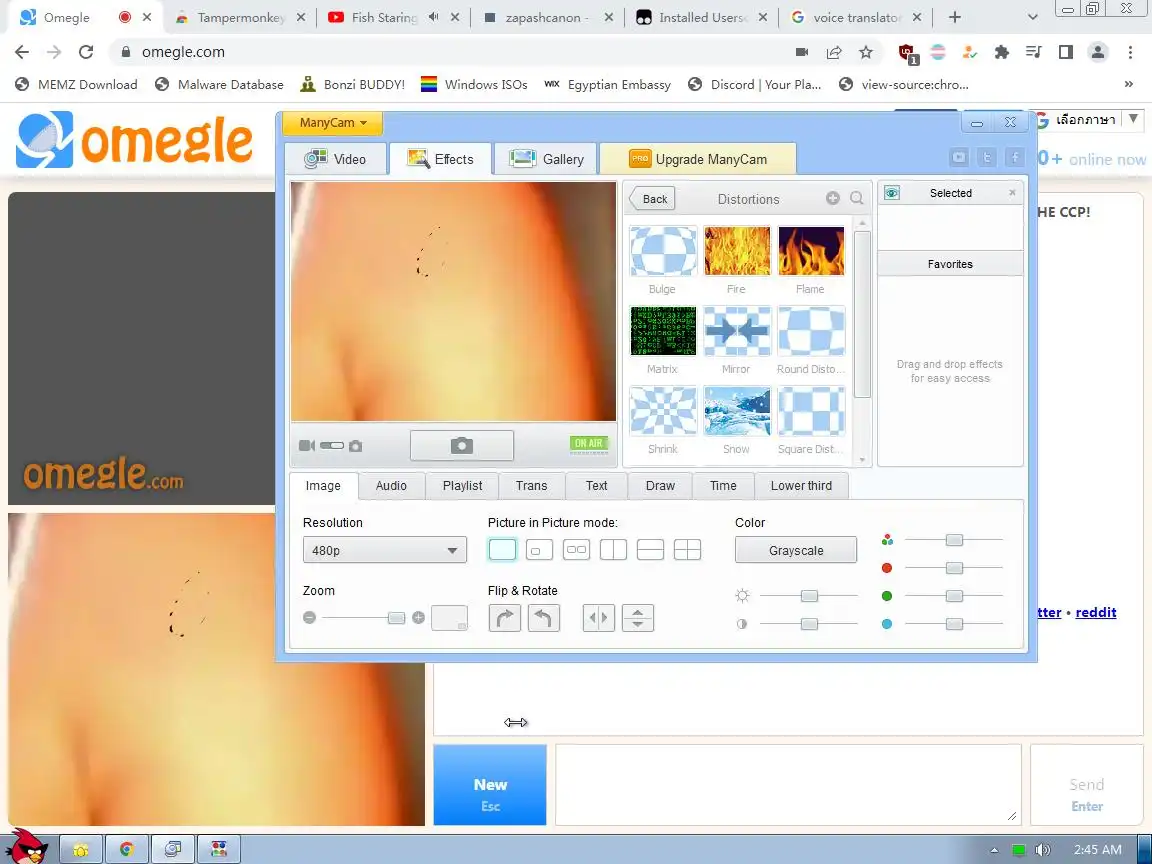This screenshot has height=864, width=1152.
Task: Click the zoom in plus icon
Action: tap(418, 618)
